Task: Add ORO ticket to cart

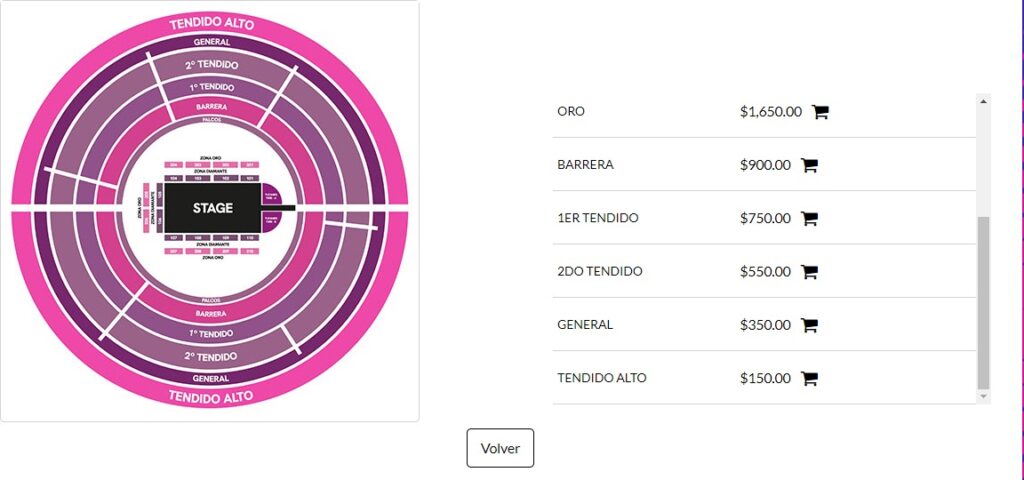Action: (x=820, y=112)
